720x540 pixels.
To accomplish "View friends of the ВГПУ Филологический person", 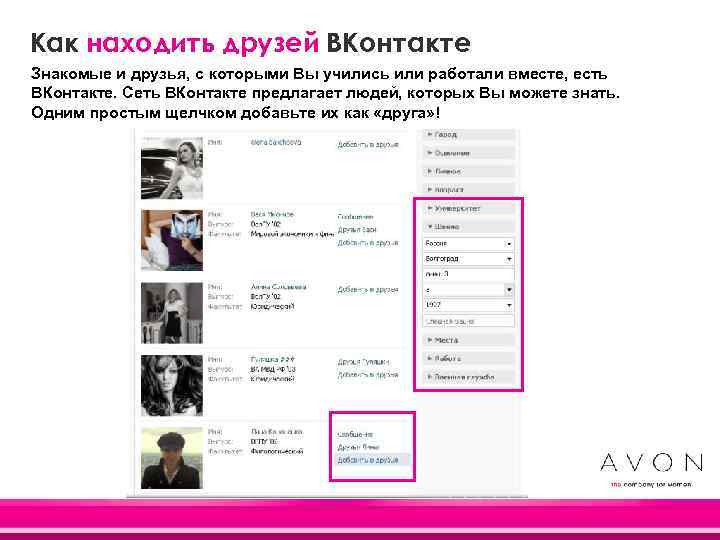I will [359, 447].
